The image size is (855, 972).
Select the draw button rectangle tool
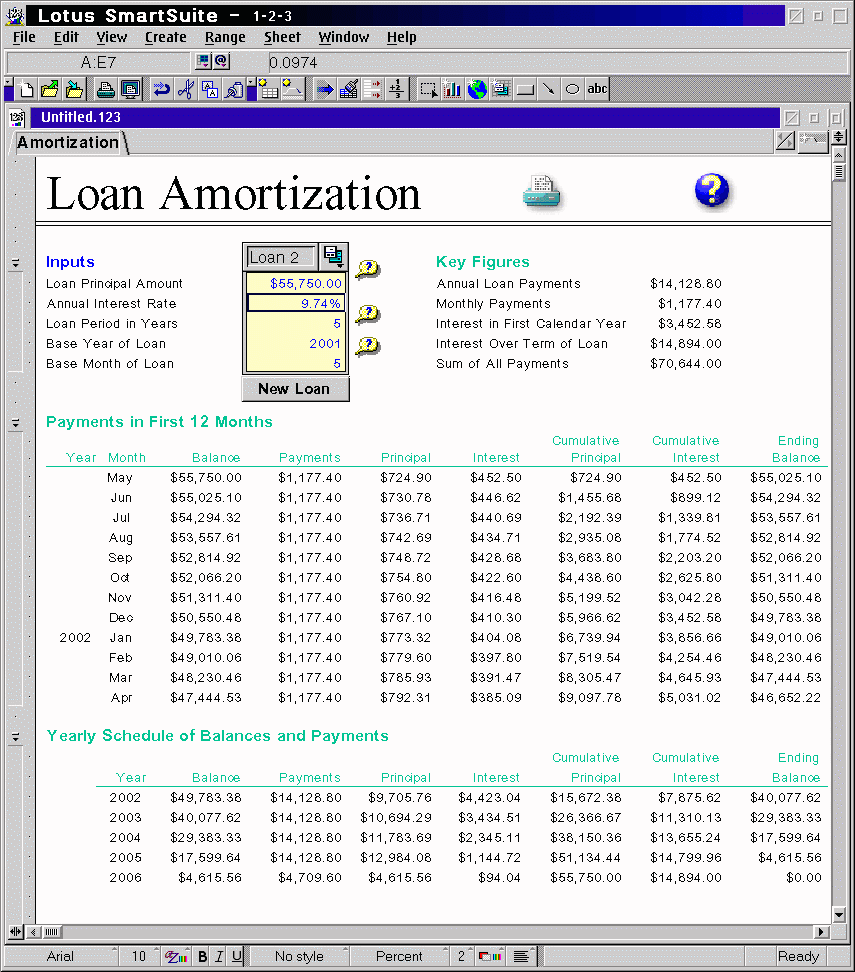point(525,90)
